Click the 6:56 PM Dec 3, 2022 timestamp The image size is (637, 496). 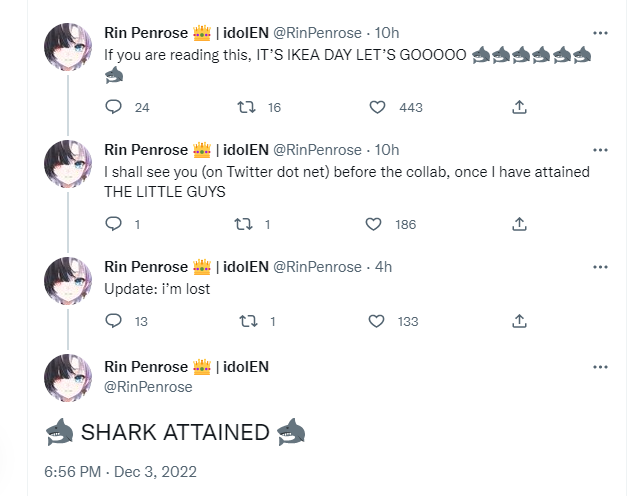coord(121,470)
